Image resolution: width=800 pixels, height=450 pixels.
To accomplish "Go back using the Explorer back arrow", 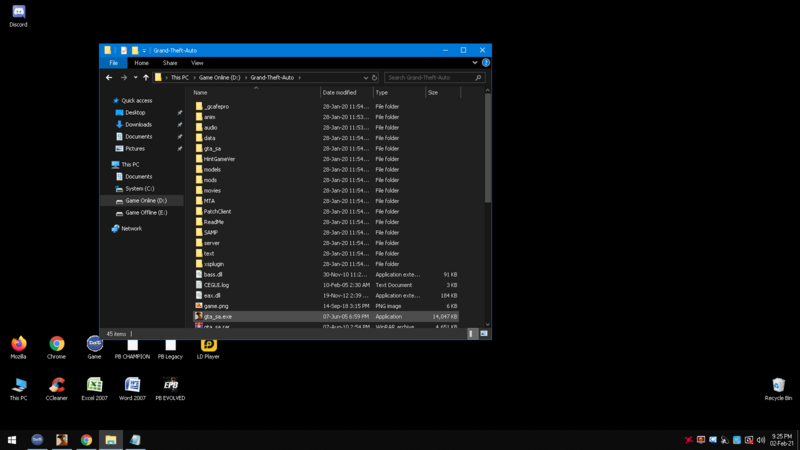I will (109, 78).
